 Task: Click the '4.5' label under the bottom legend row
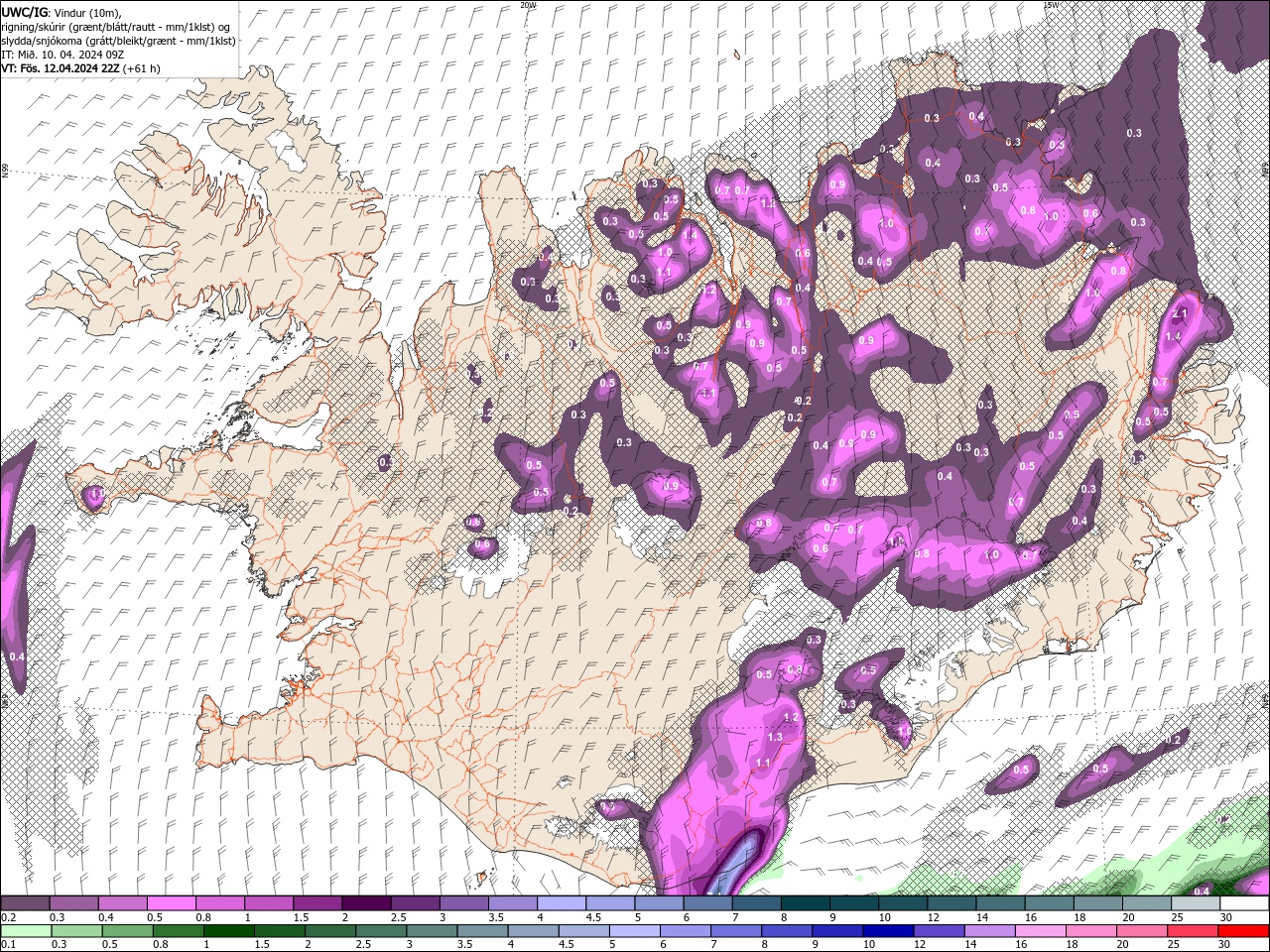[567, 944]
